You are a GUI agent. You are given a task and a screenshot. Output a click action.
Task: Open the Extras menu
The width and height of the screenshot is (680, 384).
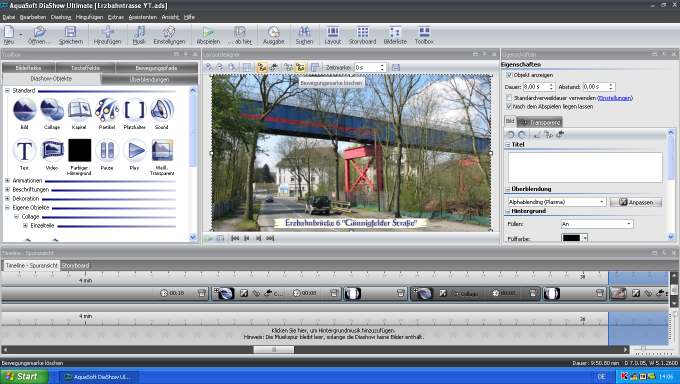point(116,17)
